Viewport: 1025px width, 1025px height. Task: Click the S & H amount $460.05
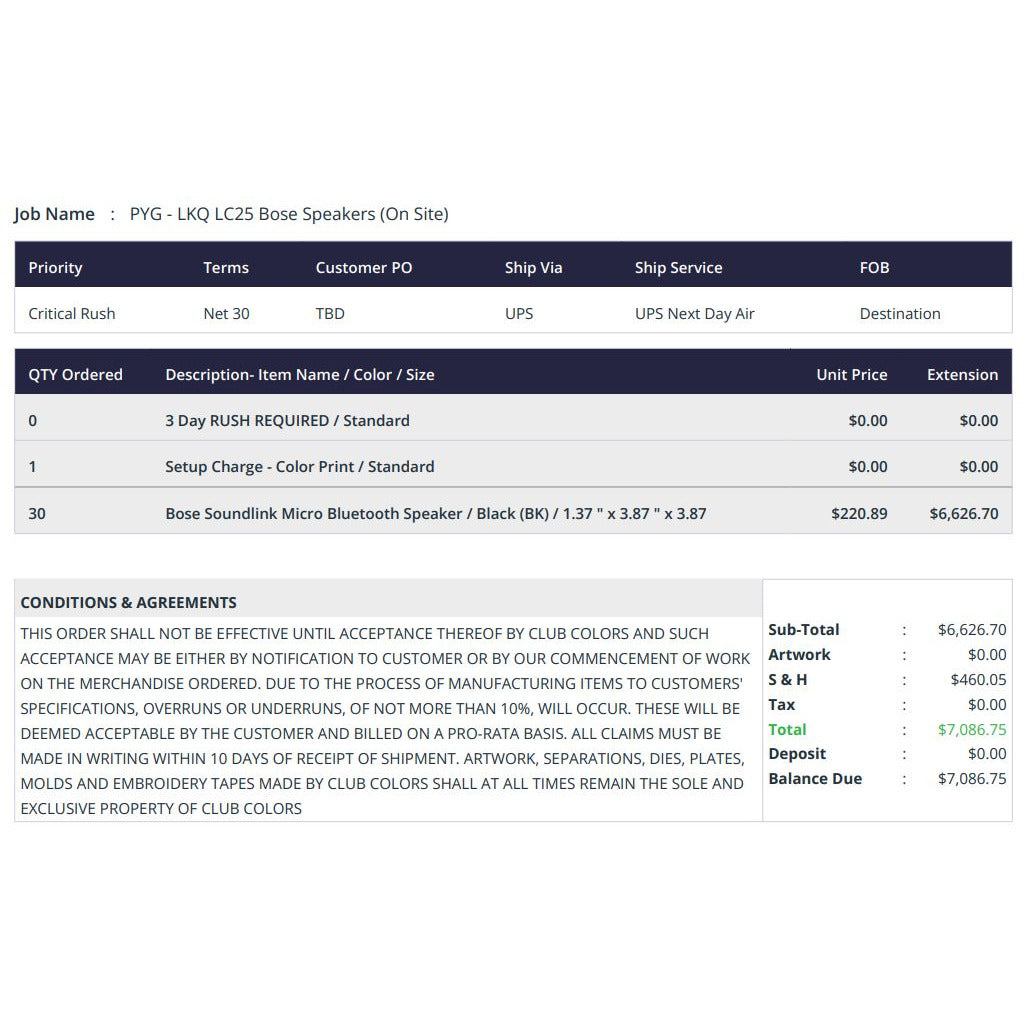(x=978, y=680)
